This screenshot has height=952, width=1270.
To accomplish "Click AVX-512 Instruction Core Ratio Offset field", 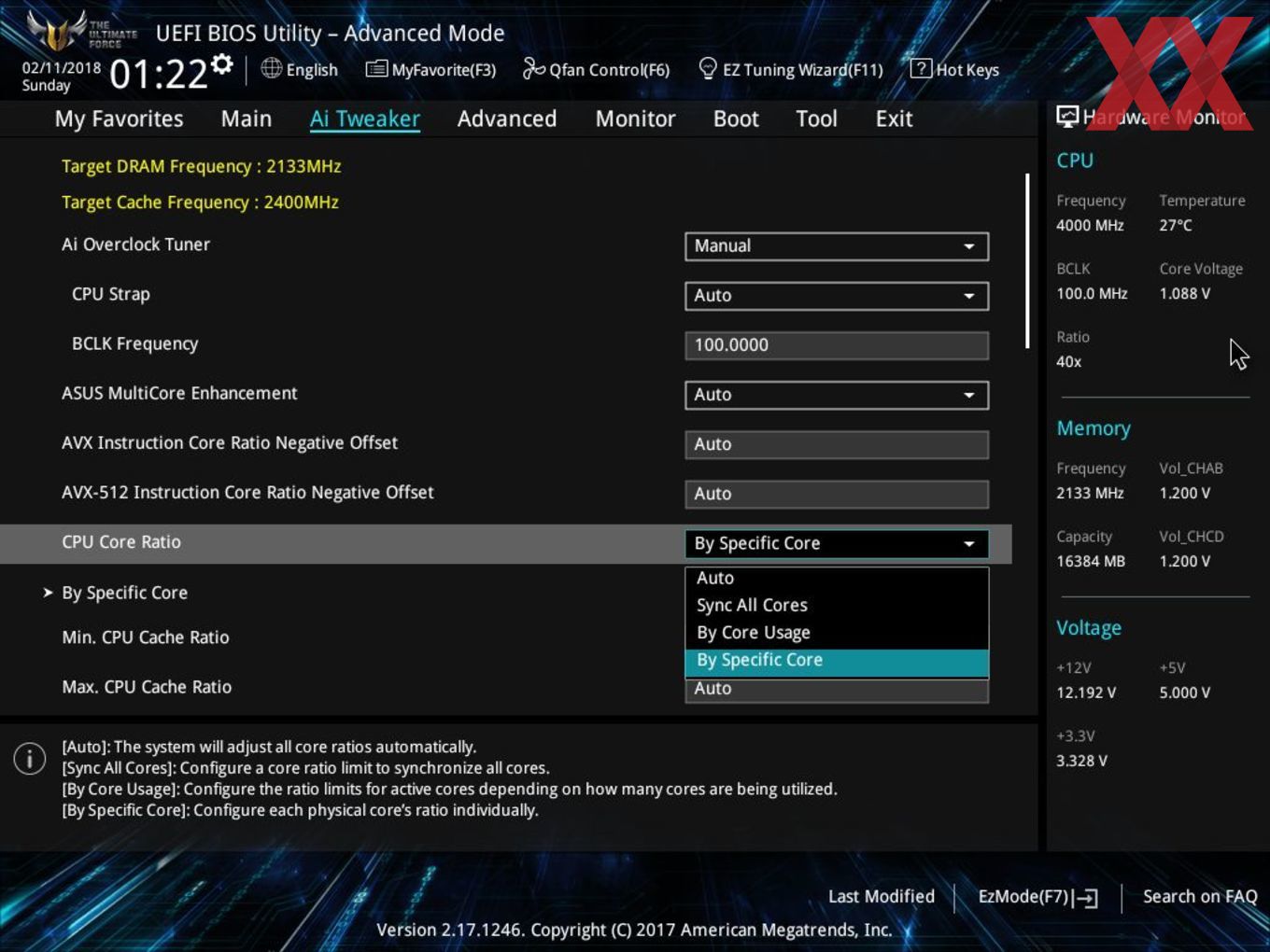I will [x=837, y=494].
